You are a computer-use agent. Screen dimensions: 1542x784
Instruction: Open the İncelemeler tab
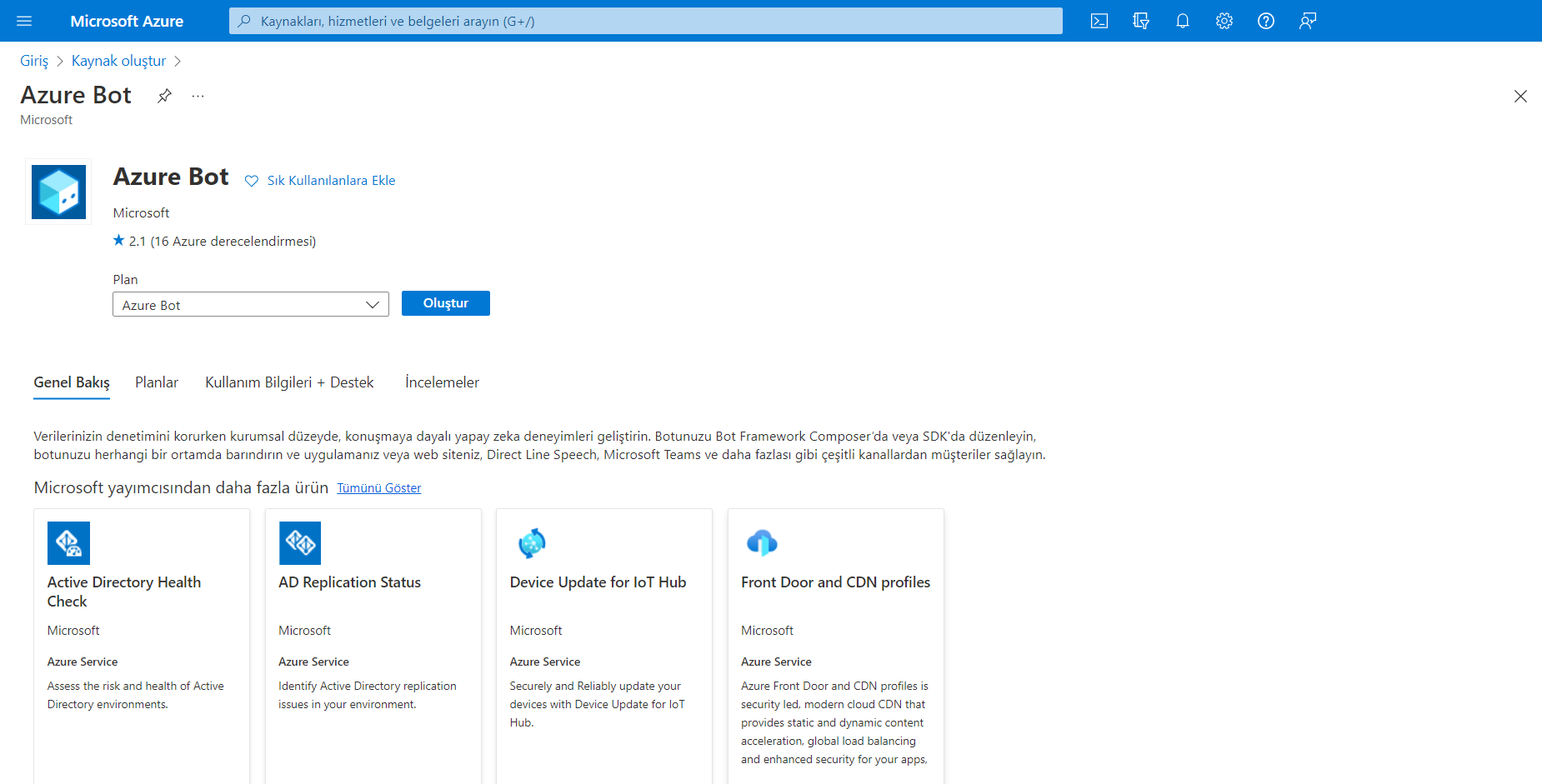point(442,382)
